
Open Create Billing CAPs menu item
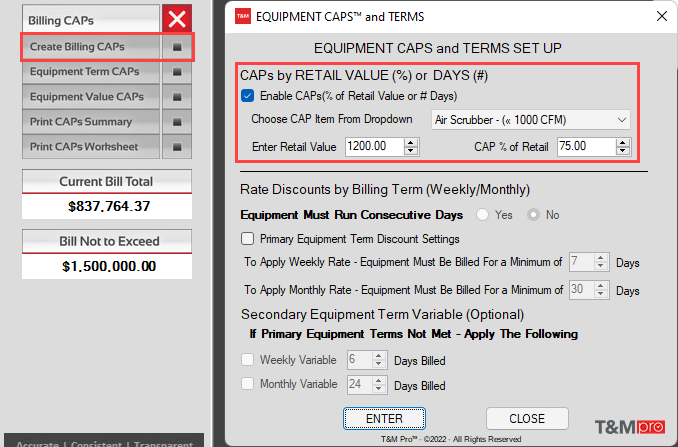pyautogui.click(x=91, y=47)
